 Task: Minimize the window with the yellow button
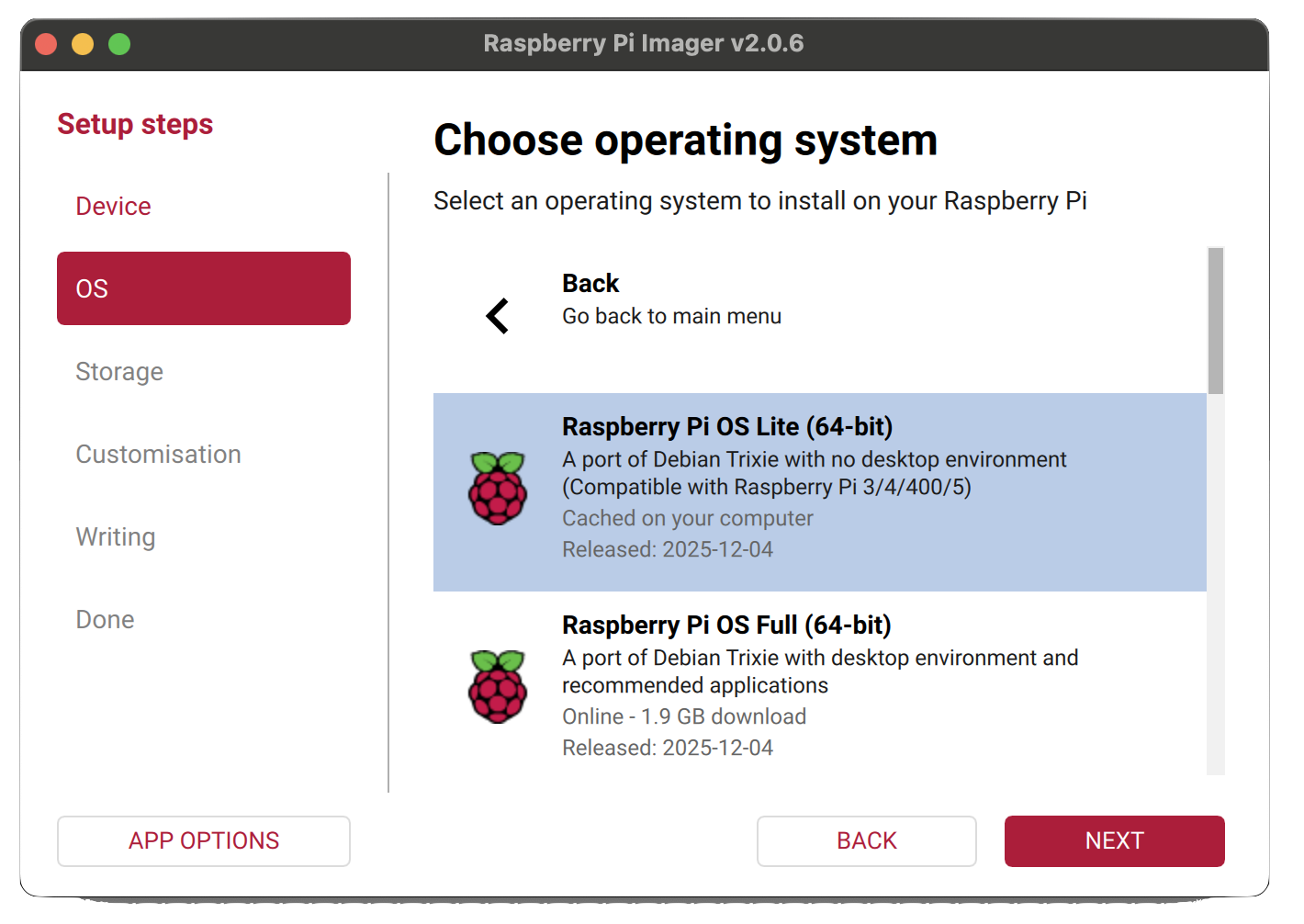[x=83, y=42]
